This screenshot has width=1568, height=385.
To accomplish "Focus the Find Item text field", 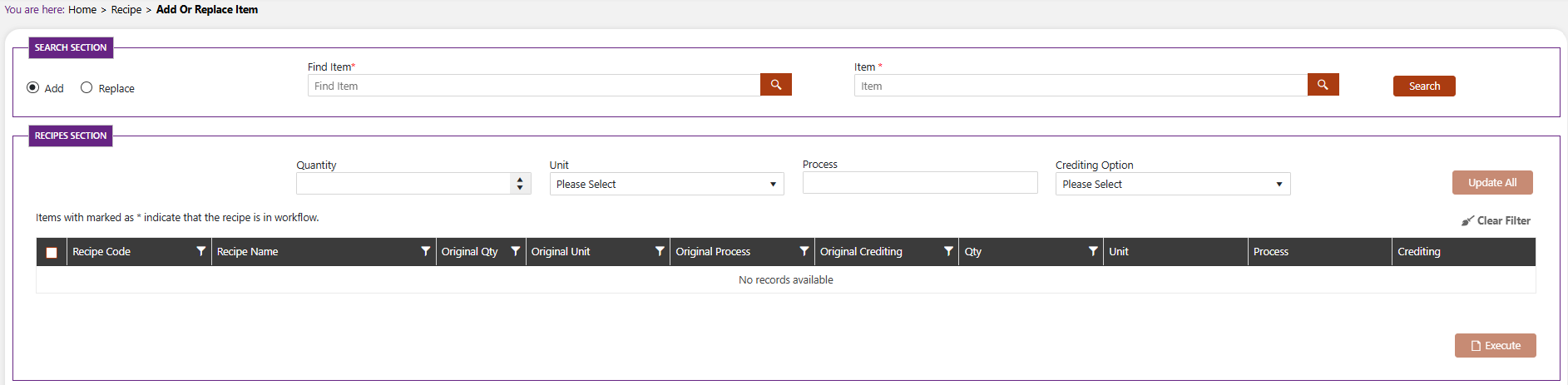I will [534, 86].
